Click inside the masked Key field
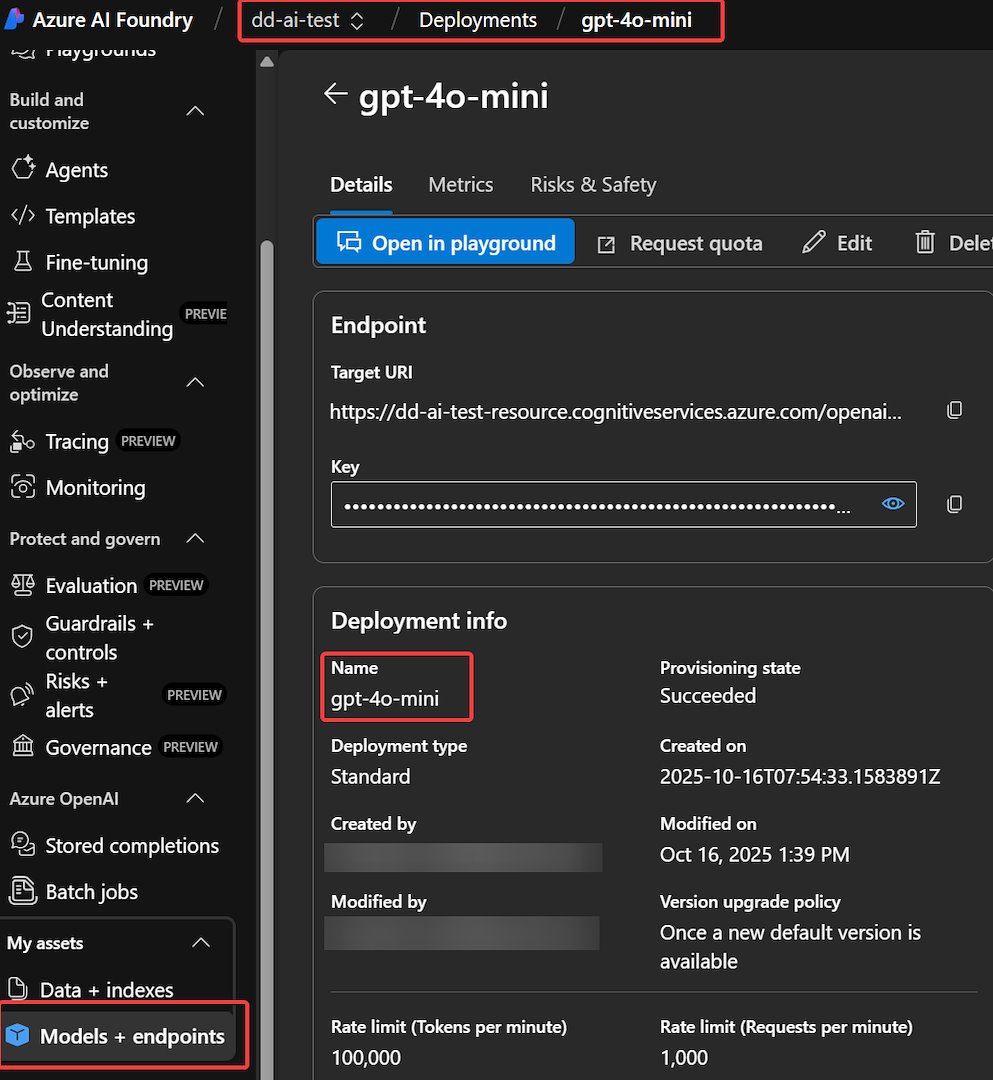 (600, 504)
